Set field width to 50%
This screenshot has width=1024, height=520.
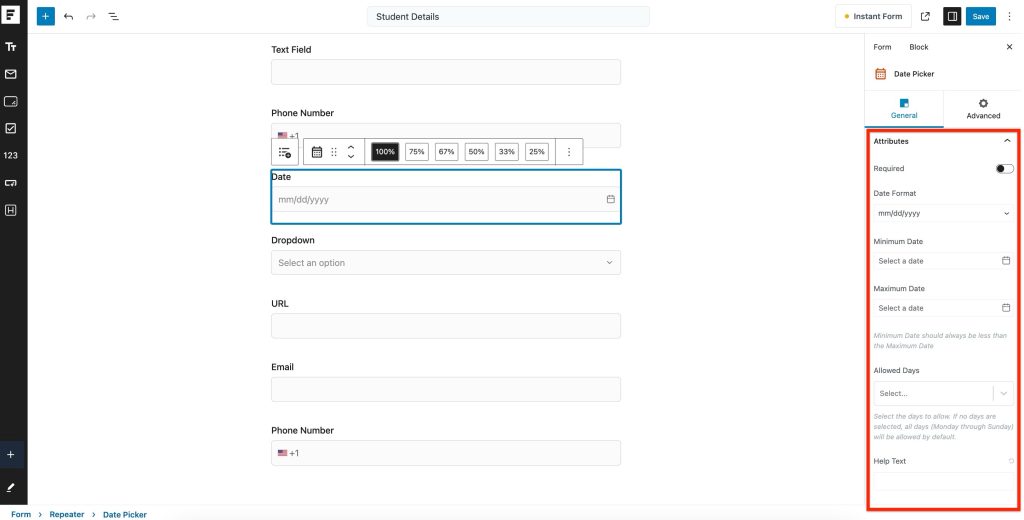pyautogui.click(x=476, y=152)
